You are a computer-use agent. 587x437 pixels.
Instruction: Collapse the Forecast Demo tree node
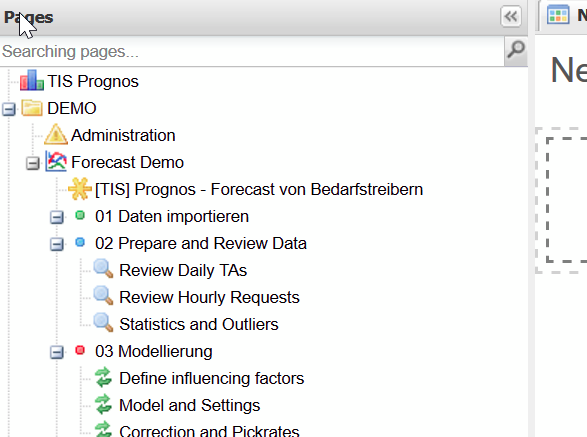pyautogui.click(x=33, y=163)
